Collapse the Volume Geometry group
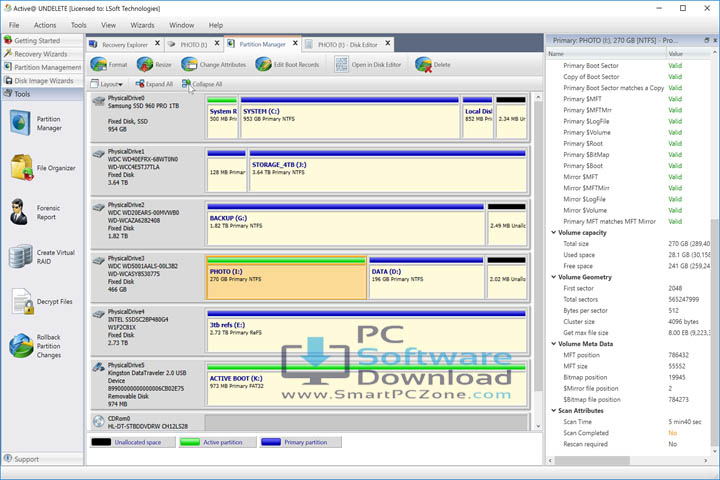Viewport: 720px width, 480px height. click(554, 277)
